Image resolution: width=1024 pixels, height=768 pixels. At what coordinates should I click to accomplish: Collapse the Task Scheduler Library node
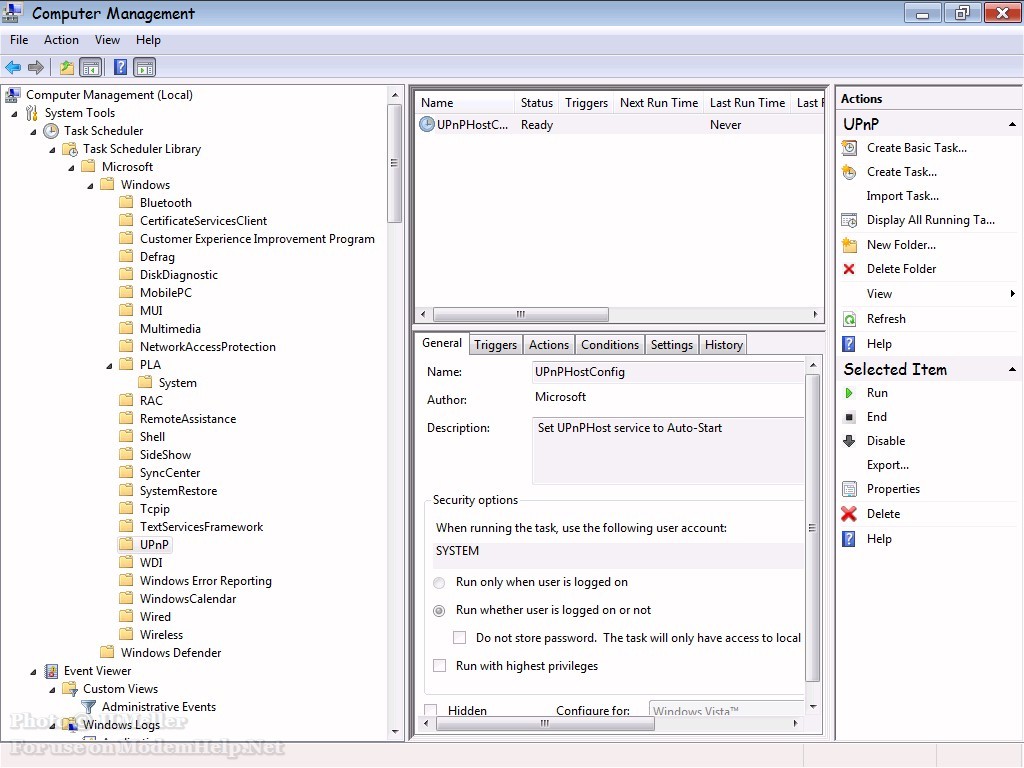tap(52, 150)
